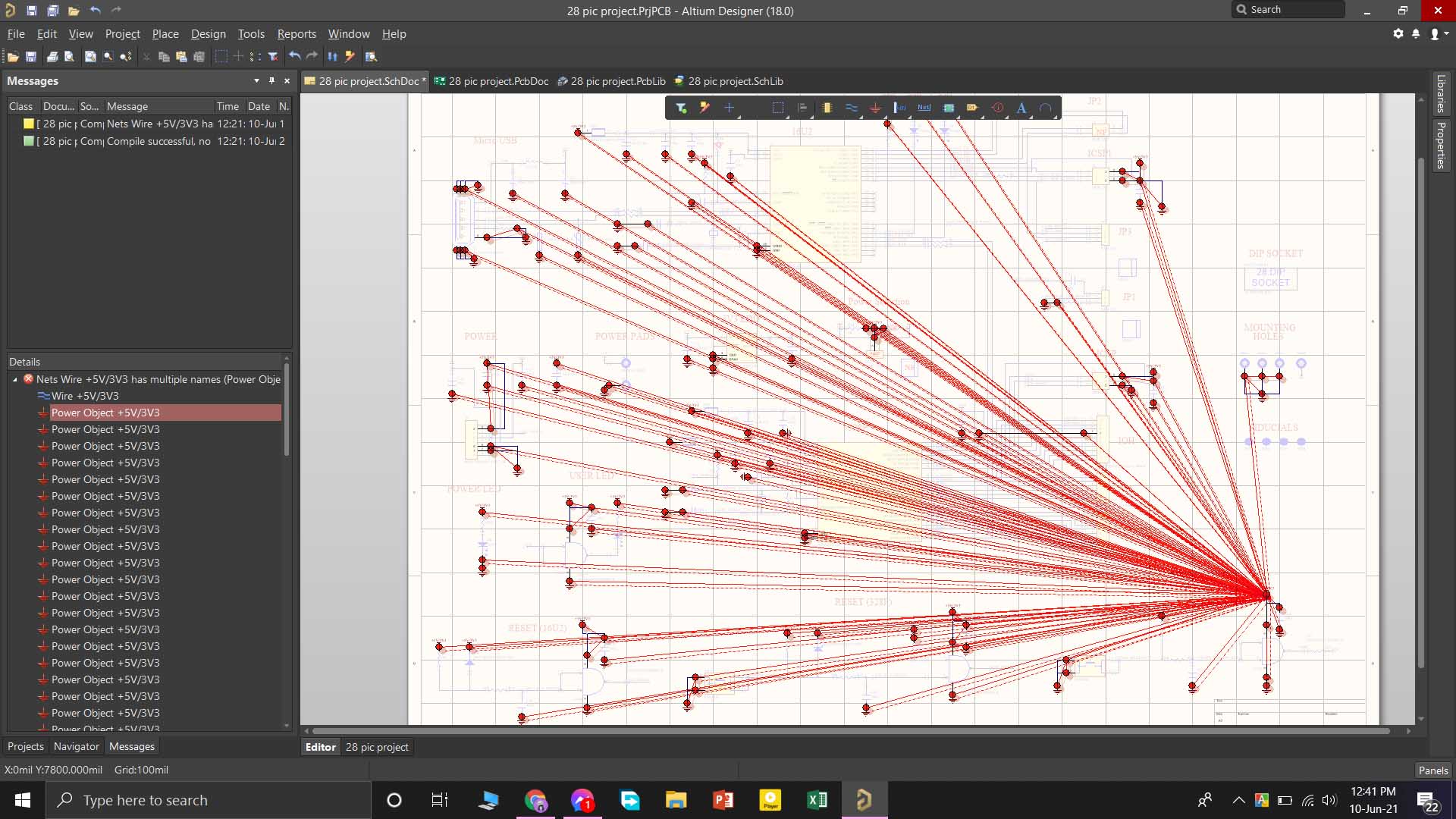1456x819 pixels.
Task: Click the Clear Filter toolbar icon
Action: click(273, 57)
